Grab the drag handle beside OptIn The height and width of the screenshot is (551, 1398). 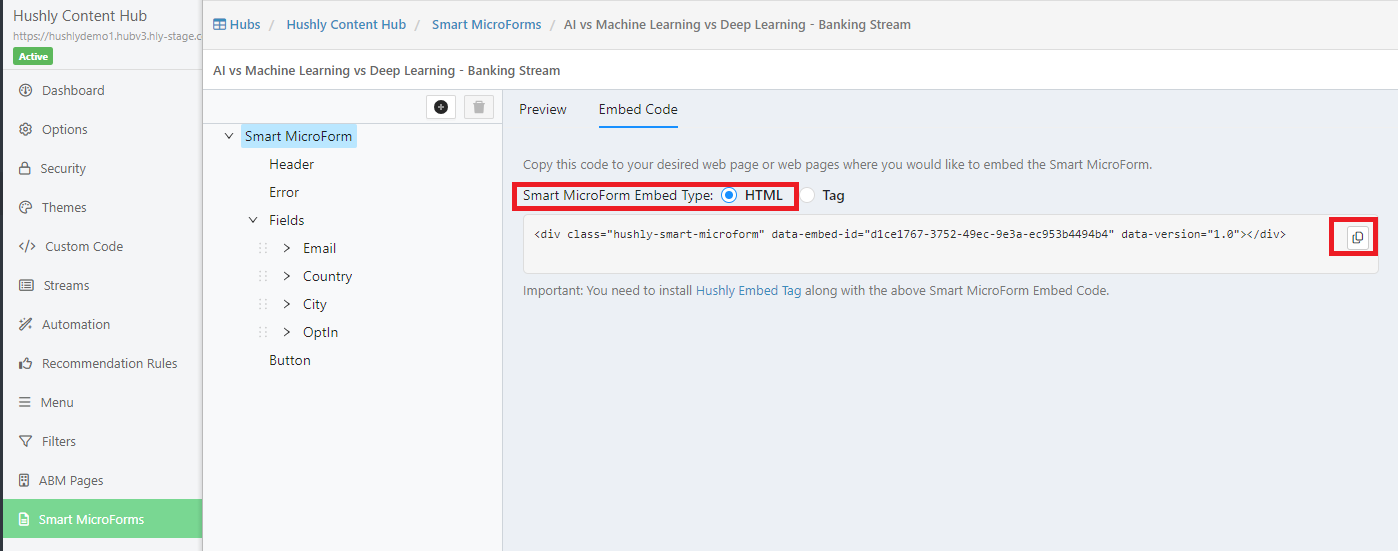coord(263,332)
